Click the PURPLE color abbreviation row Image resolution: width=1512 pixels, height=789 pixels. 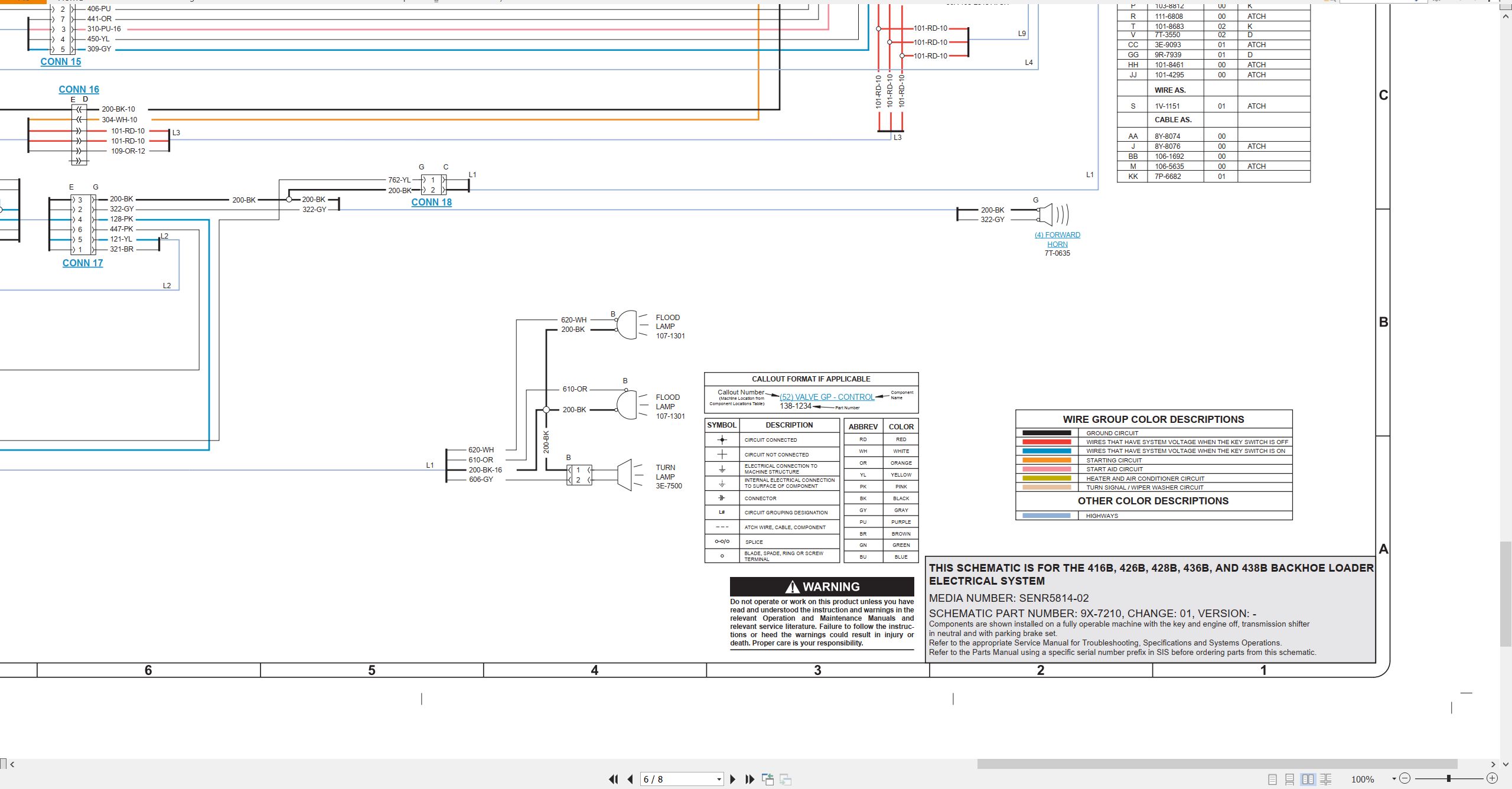pos(881,522)
